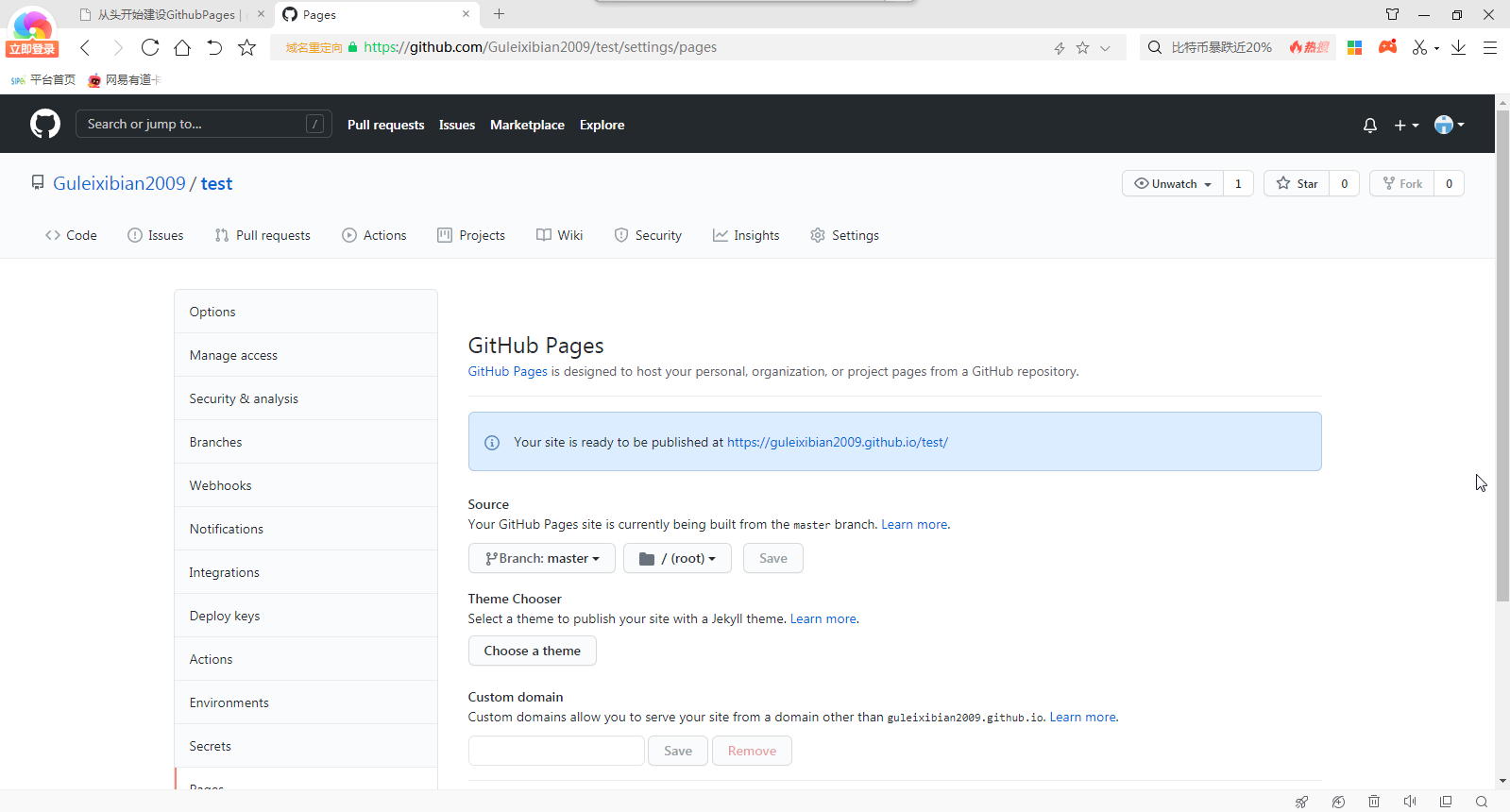Switch to the repository Pull requests tab
Viewport: 1510px width, 812px height.
[263, 235]
